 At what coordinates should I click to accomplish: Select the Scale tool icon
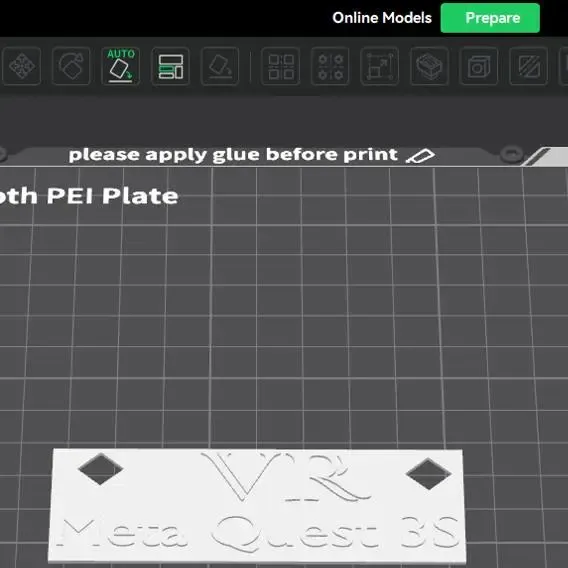(380, 66)
